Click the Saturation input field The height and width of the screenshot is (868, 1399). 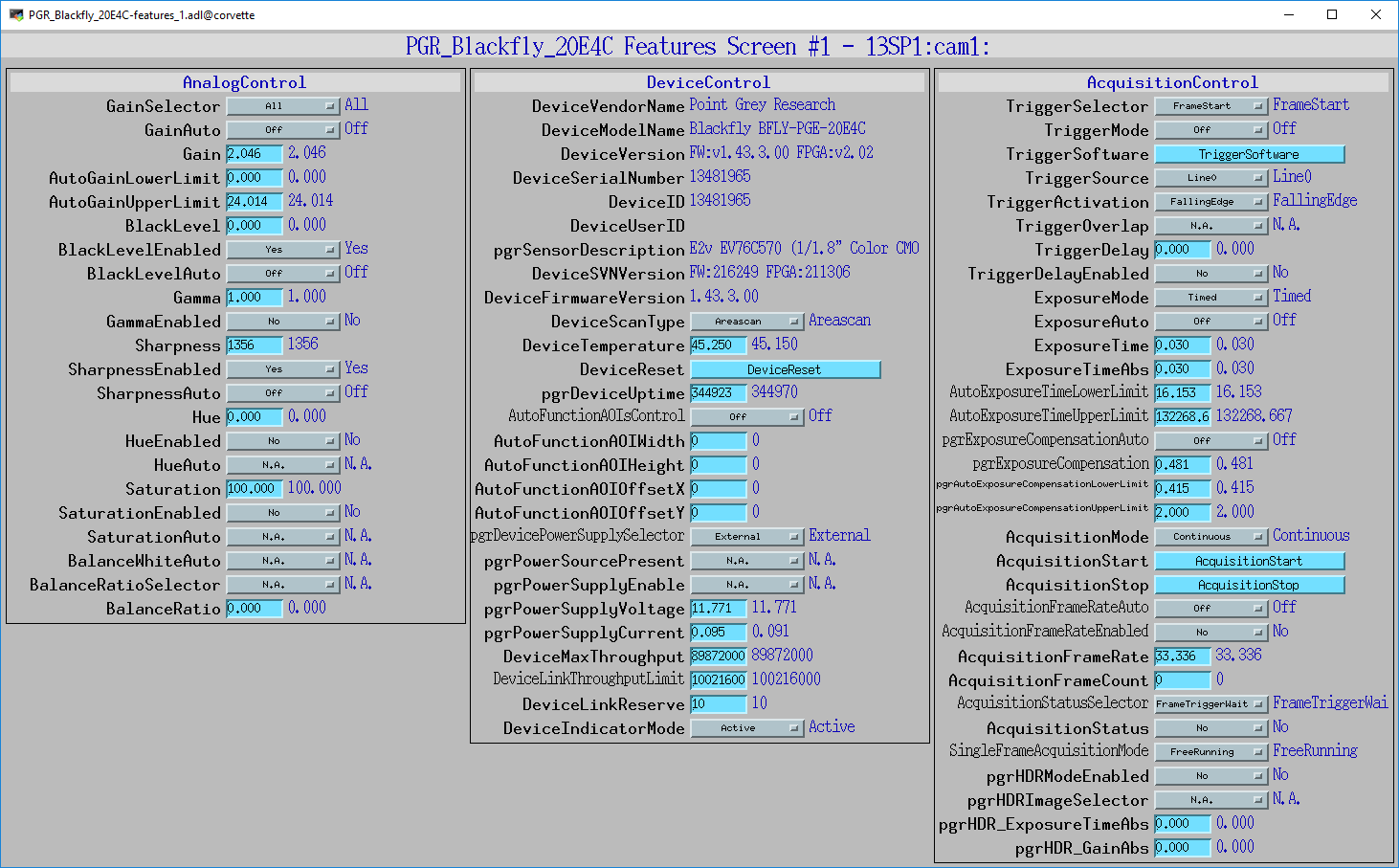pyautogui.click(x=255, y=489)
